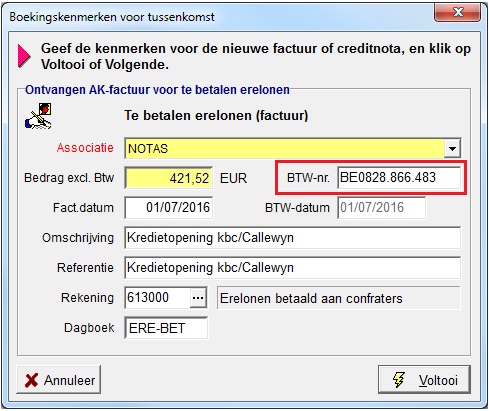
Task: Click the greyed BTW-datum field
Action: click(x=381, y=208)
